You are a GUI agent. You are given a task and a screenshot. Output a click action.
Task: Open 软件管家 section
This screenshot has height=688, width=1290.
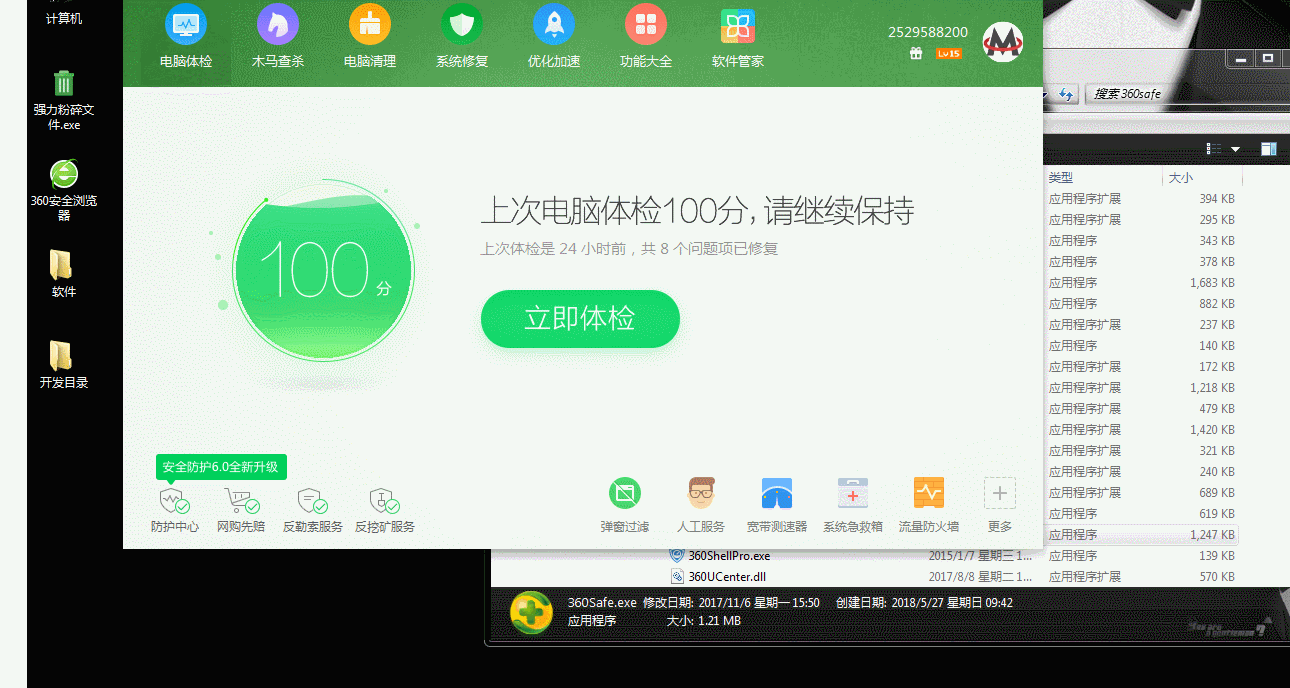pos(738,38)
